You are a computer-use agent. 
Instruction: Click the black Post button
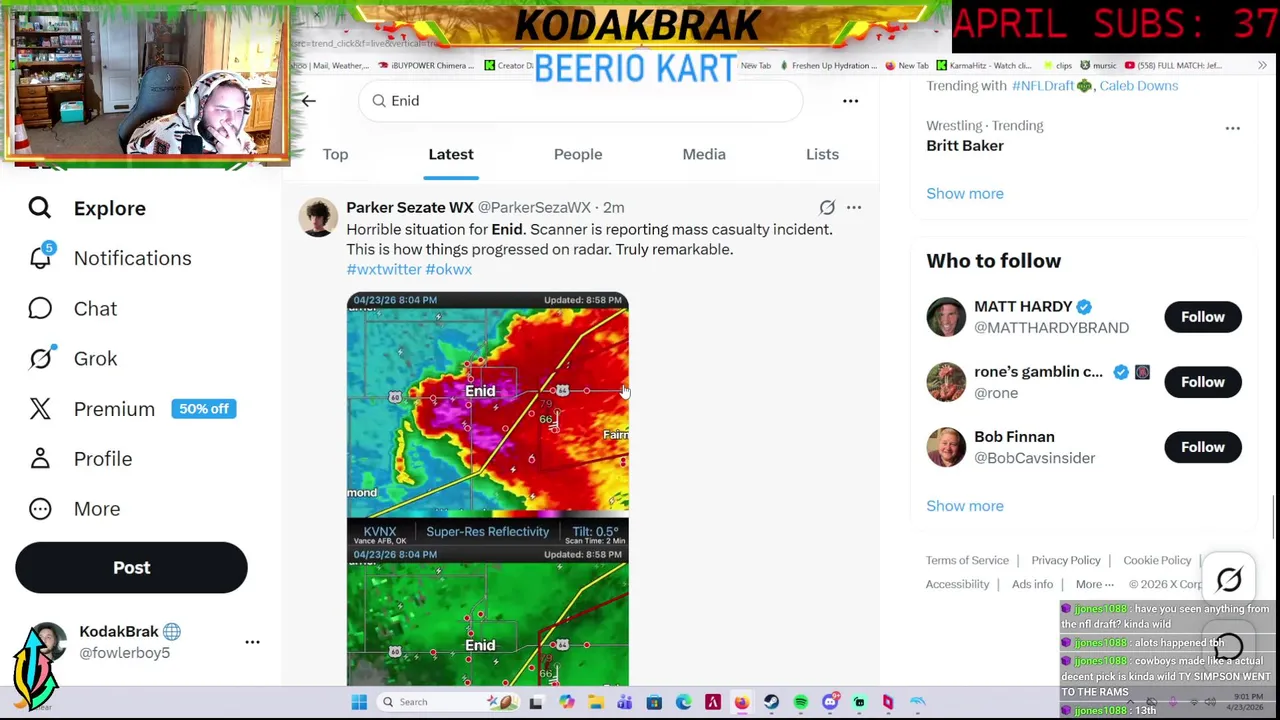(131, 567)
